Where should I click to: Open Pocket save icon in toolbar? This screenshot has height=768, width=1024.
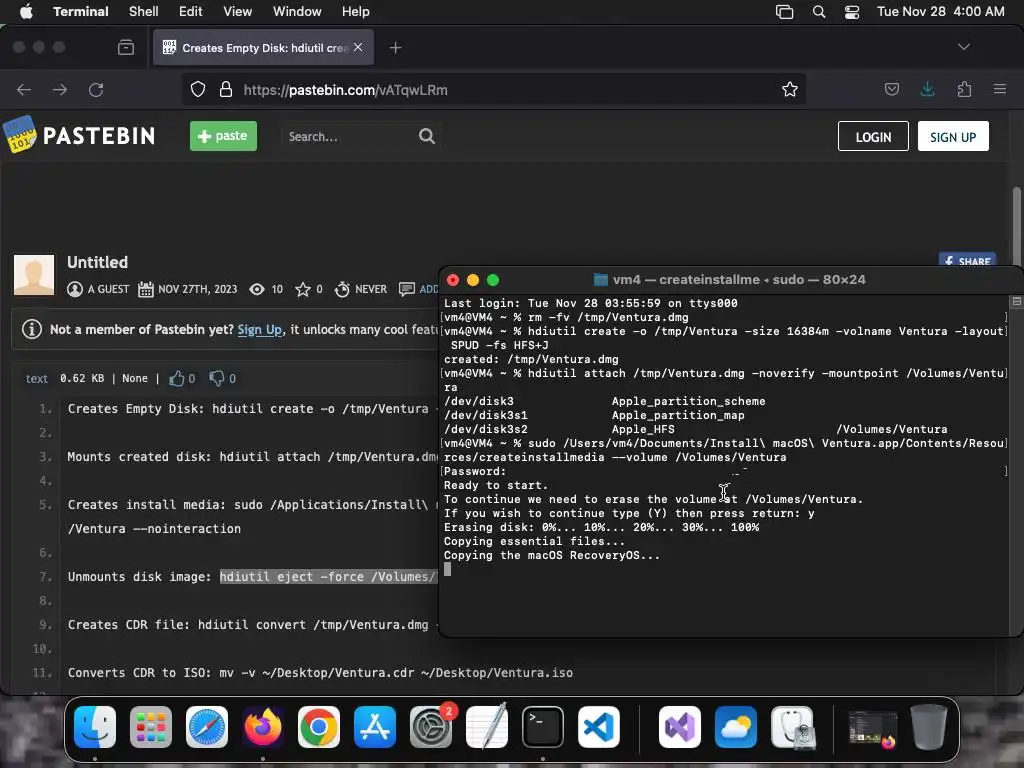tap(891, 89)
